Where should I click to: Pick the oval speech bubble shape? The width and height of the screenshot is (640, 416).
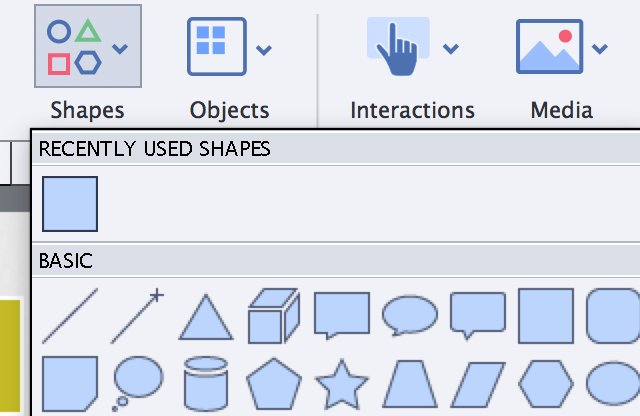click(410, 315)
